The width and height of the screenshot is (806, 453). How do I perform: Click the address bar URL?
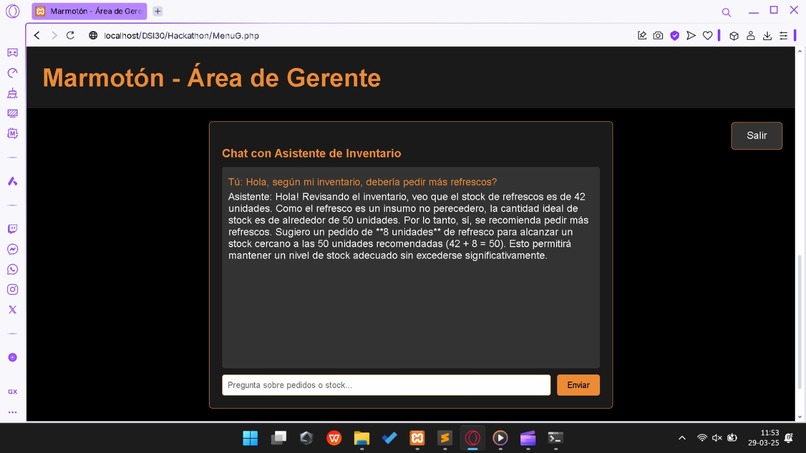point(181,35)
